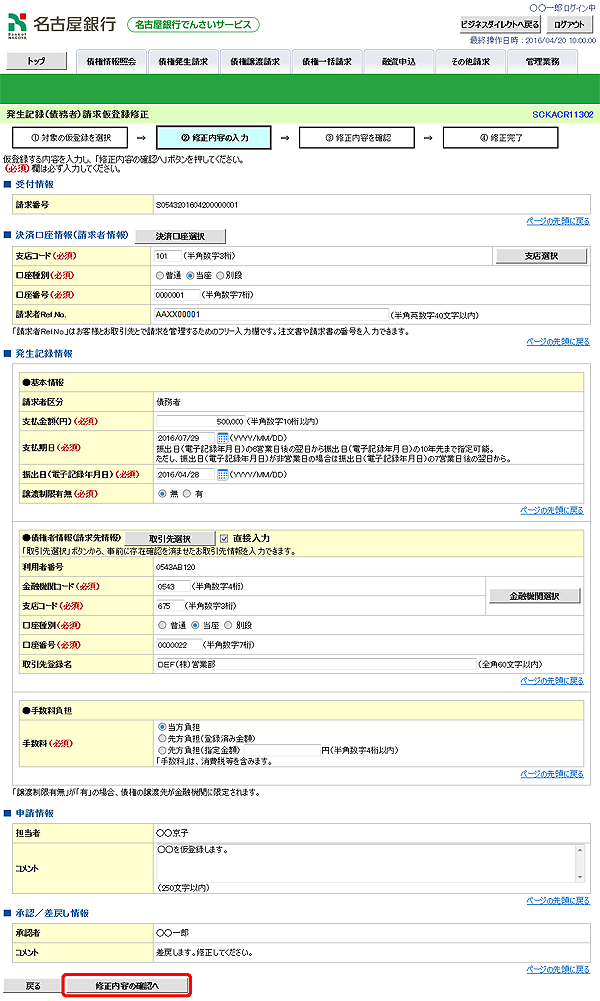Select 当座 in the 債権者情報 口座種別 row

[x=195, y=625]
